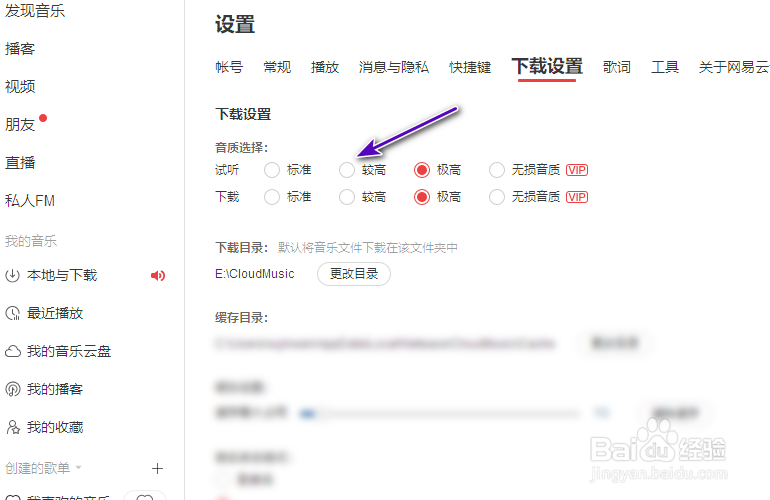770x500 pixels.
Task: Open 本地与下载 page
Action: coord(62,276)
